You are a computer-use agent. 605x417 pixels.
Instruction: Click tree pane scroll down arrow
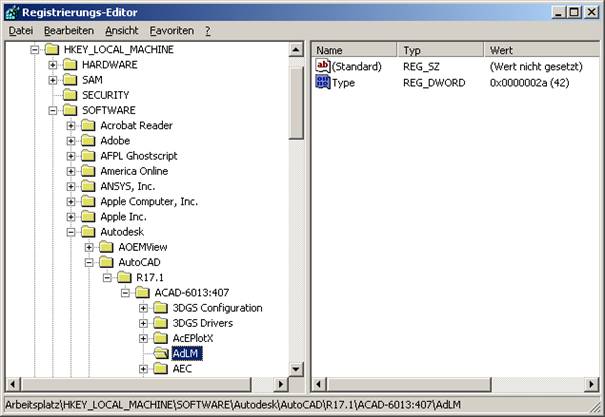296,369
